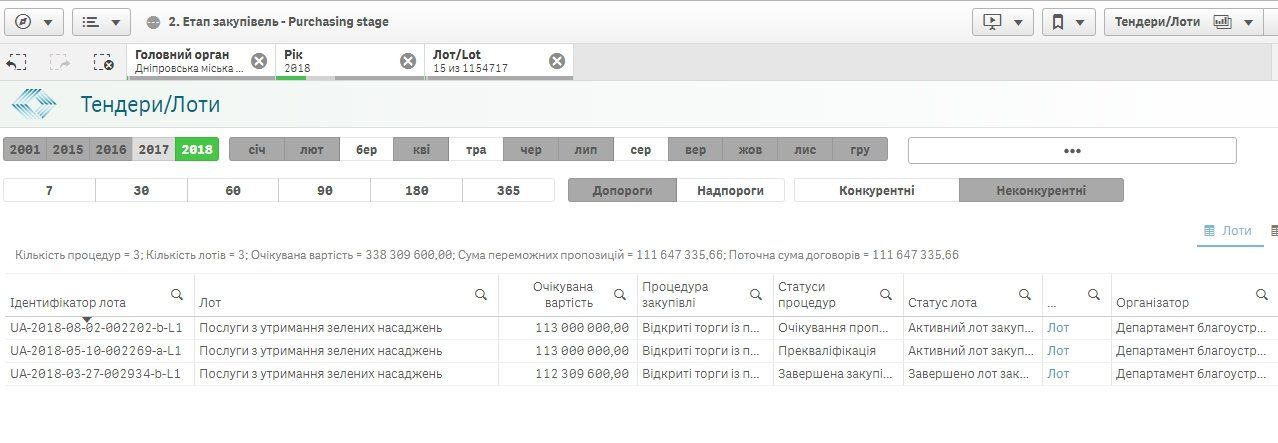This screenshot has height=443, width=1278.
Task: Open the storytelling presentation icon menu
Action: [x=1003, y=21]
